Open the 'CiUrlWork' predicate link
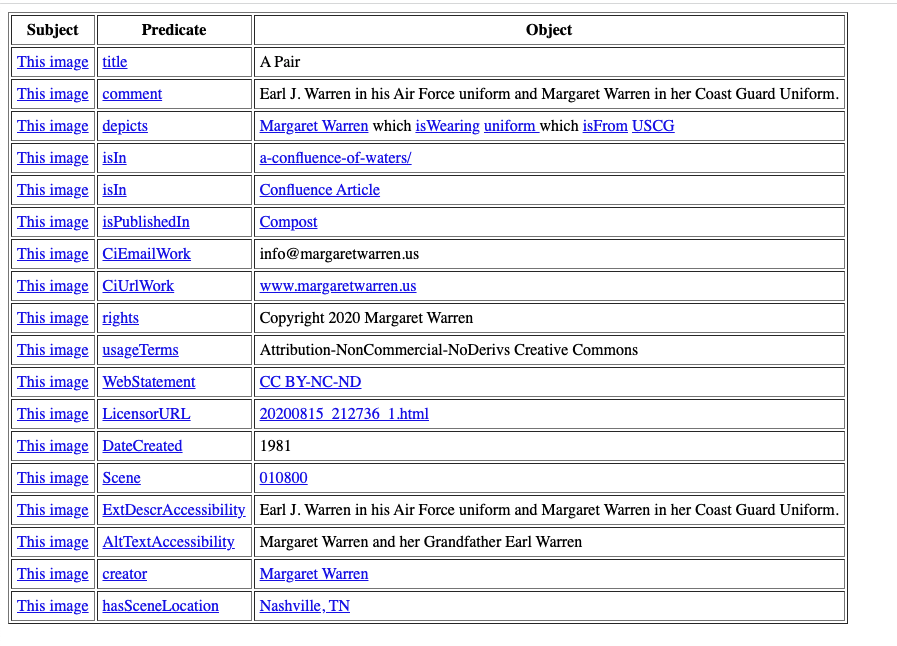This screenshot has width=897, height=646. point(138,286)
